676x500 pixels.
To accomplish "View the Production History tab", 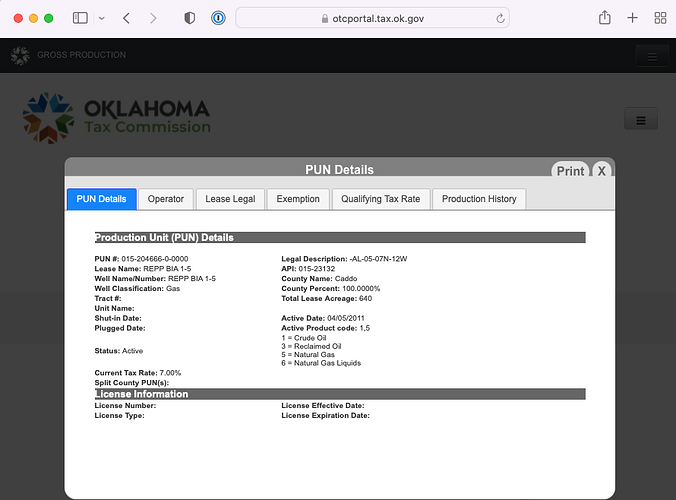I will [x=479, y=199].
